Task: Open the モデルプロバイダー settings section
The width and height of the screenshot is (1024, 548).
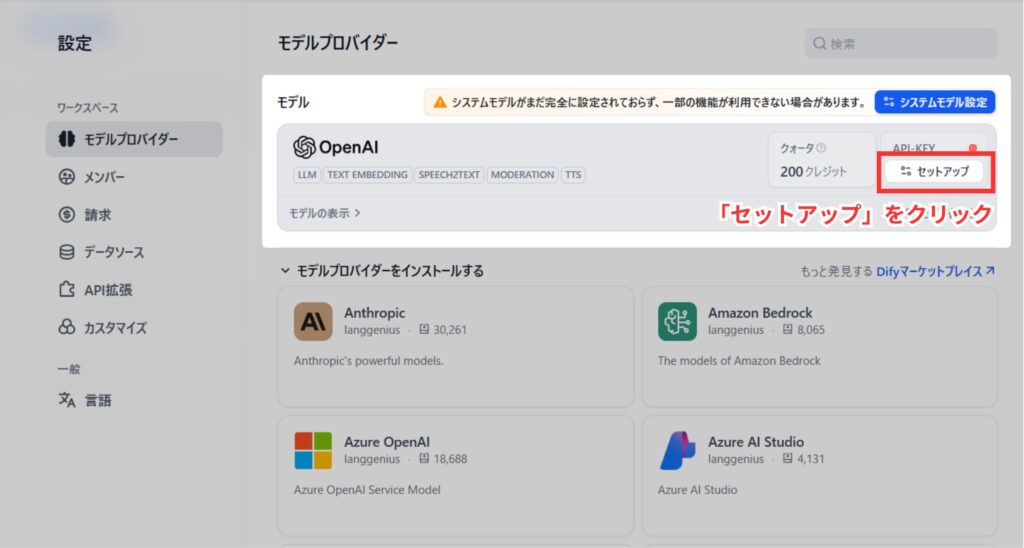Action: pyautogui.click(x=134, y=139)
